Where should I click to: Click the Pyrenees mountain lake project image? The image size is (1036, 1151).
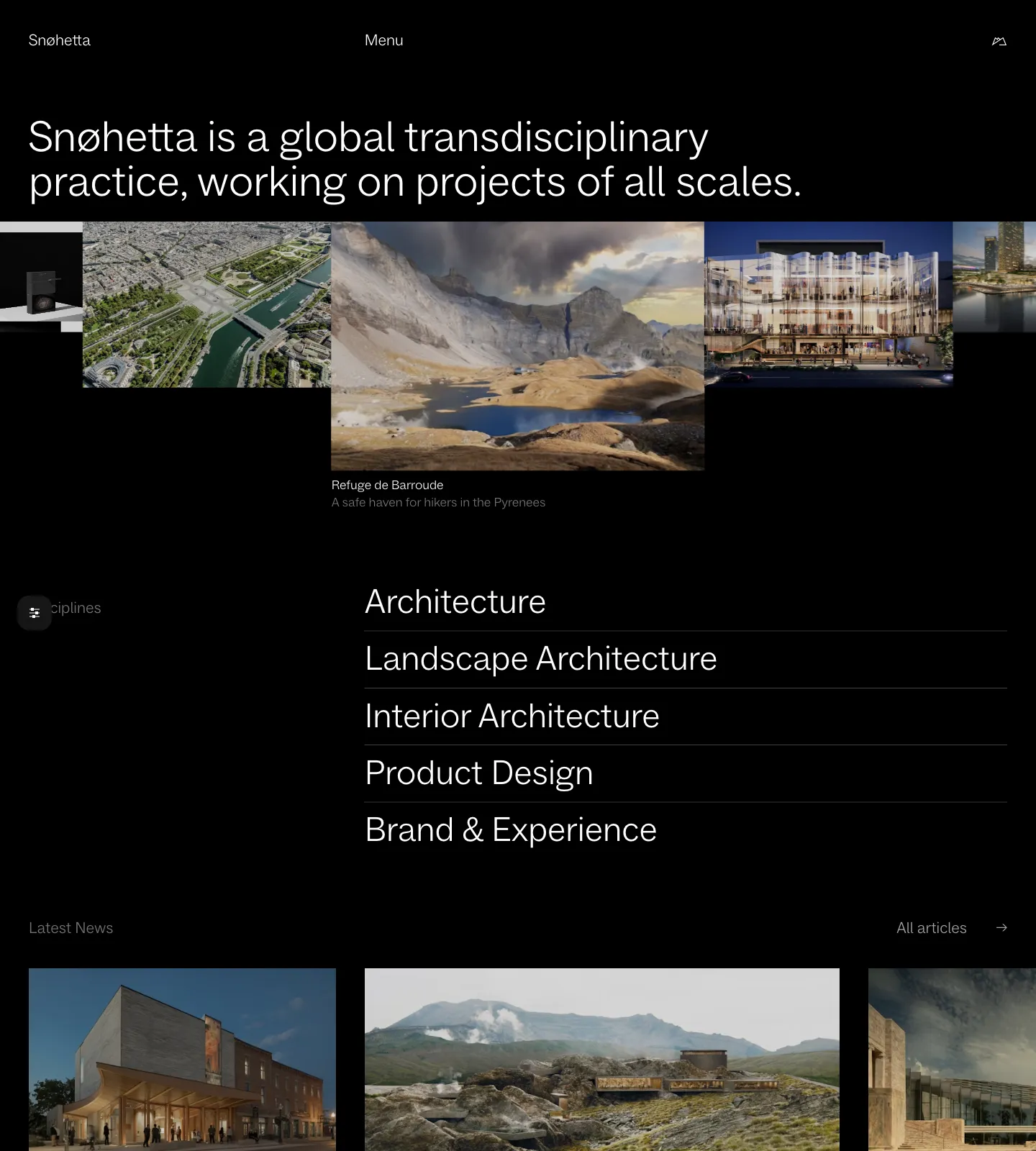517,346
